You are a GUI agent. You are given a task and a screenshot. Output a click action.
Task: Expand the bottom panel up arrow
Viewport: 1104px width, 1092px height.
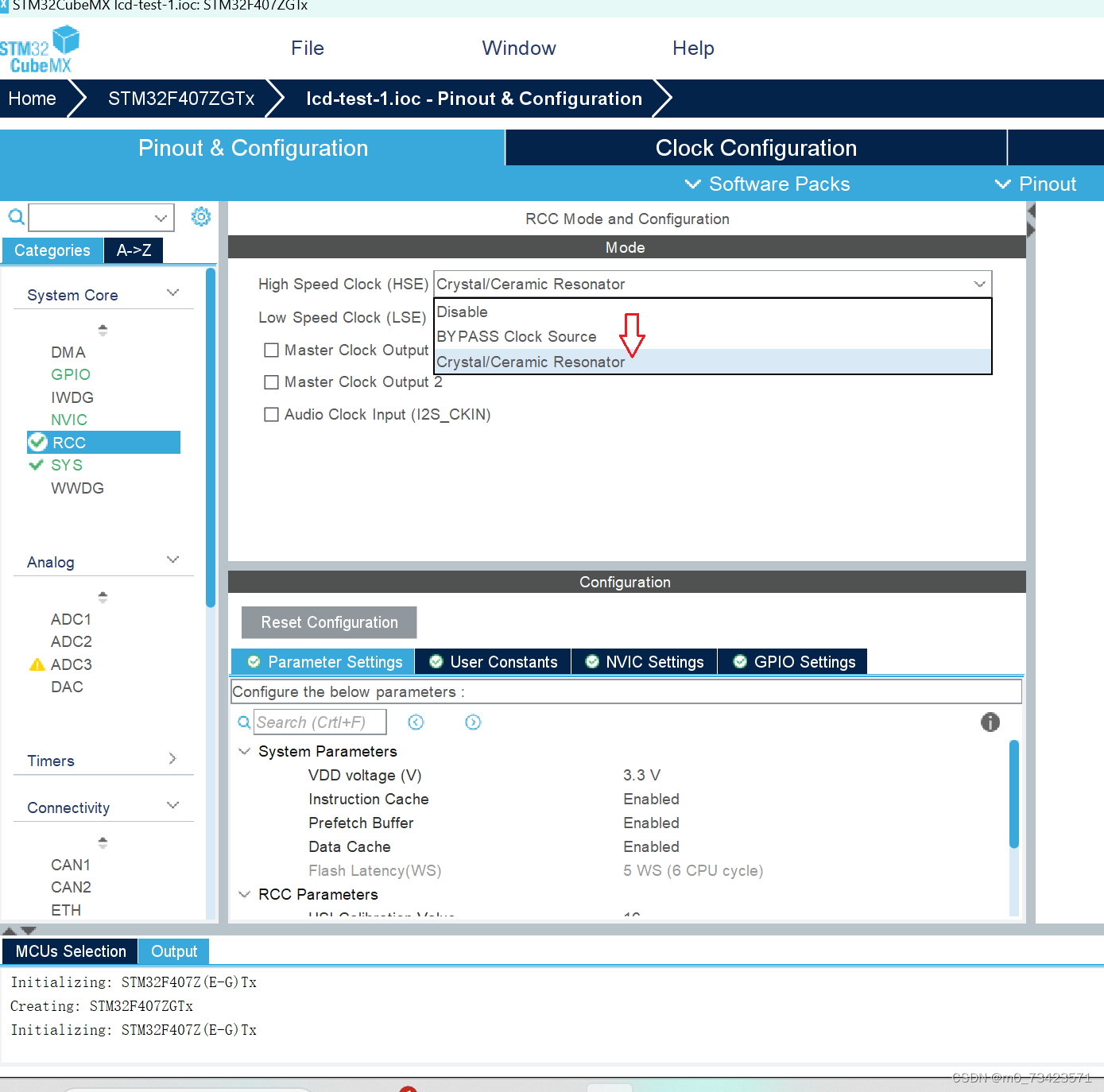click(x=9, y=930)
